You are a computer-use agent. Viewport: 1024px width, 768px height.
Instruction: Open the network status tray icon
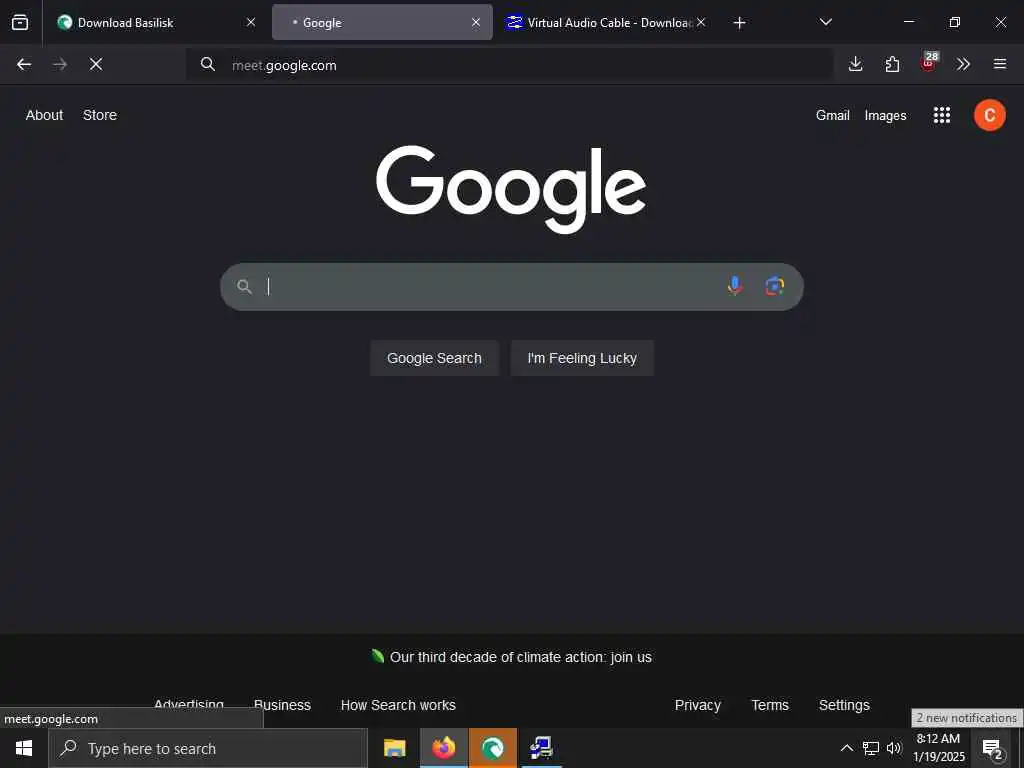tap(871, 748)
